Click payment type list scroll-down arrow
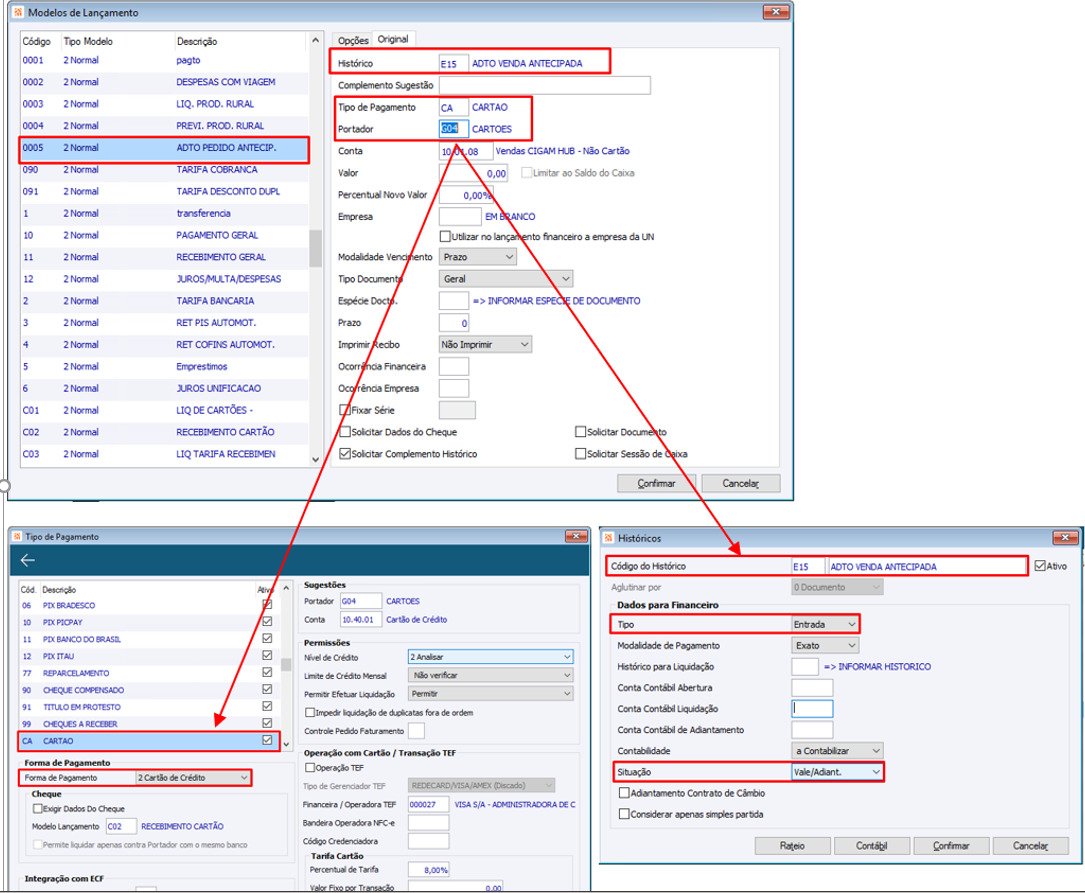This screenshot has width=1085, height=893. tap(286, 744)
